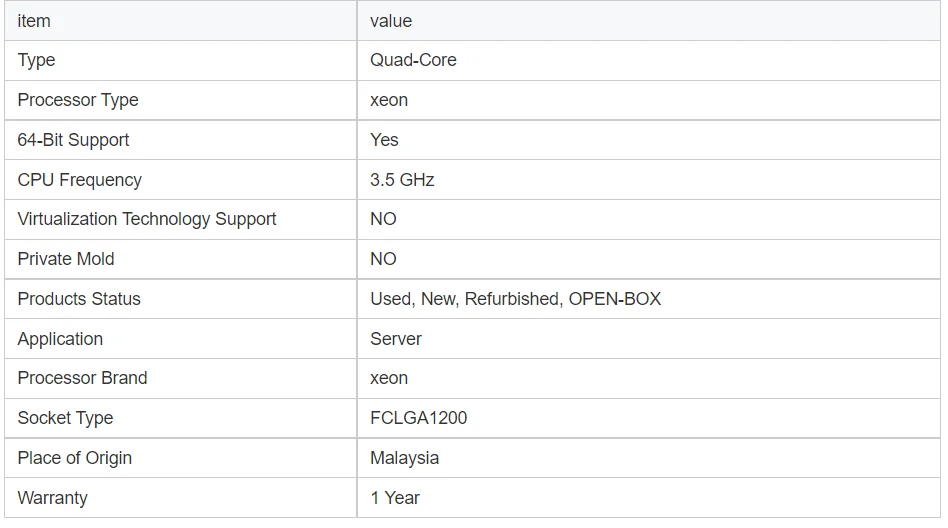
Task: Click the 'Products Status' label
Action: (79, 299)
